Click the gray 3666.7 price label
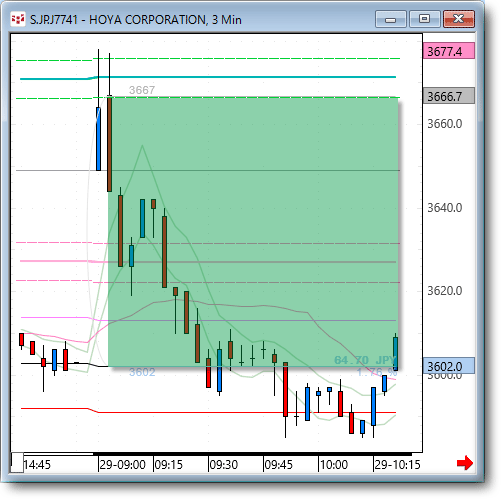This screenshot has height=500, width=502. (449, 96)
